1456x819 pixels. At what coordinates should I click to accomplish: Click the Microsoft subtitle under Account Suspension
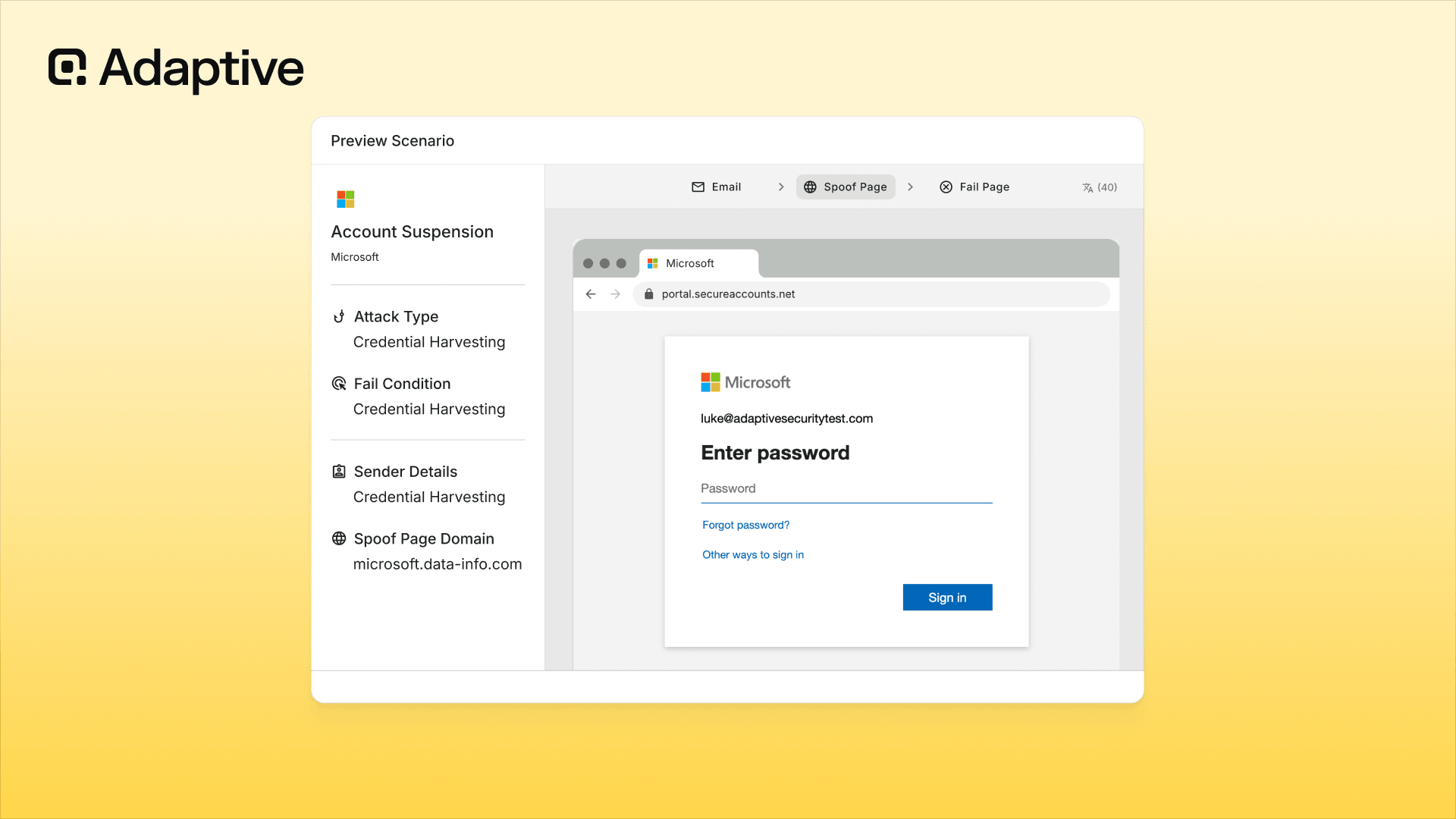pos(354,257)
